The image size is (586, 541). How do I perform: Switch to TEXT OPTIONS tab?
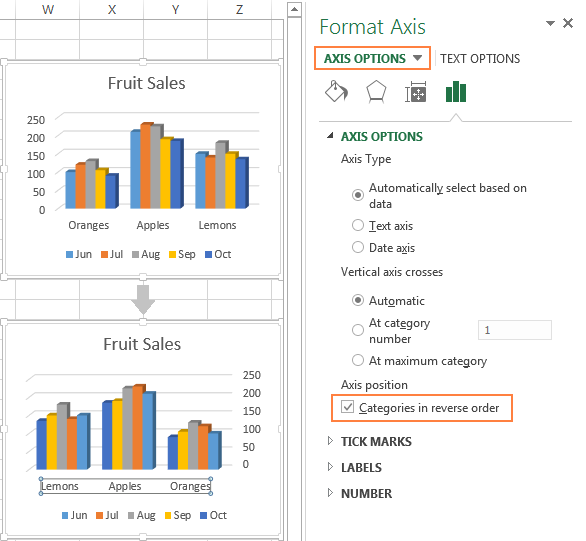tap(480, 59)
